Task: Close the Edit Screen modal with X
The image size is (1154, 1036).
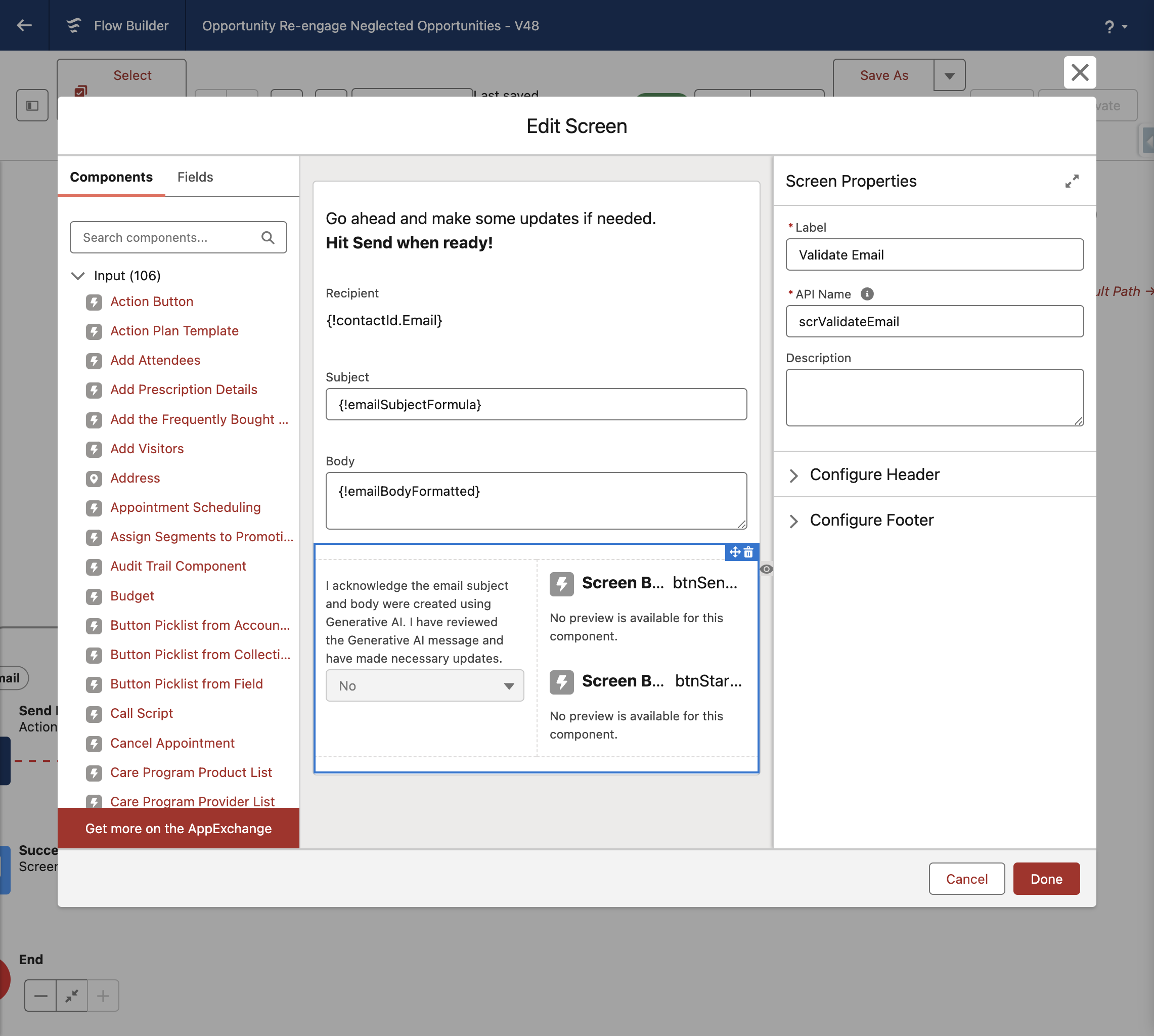Action: [x=1080, y=72]
